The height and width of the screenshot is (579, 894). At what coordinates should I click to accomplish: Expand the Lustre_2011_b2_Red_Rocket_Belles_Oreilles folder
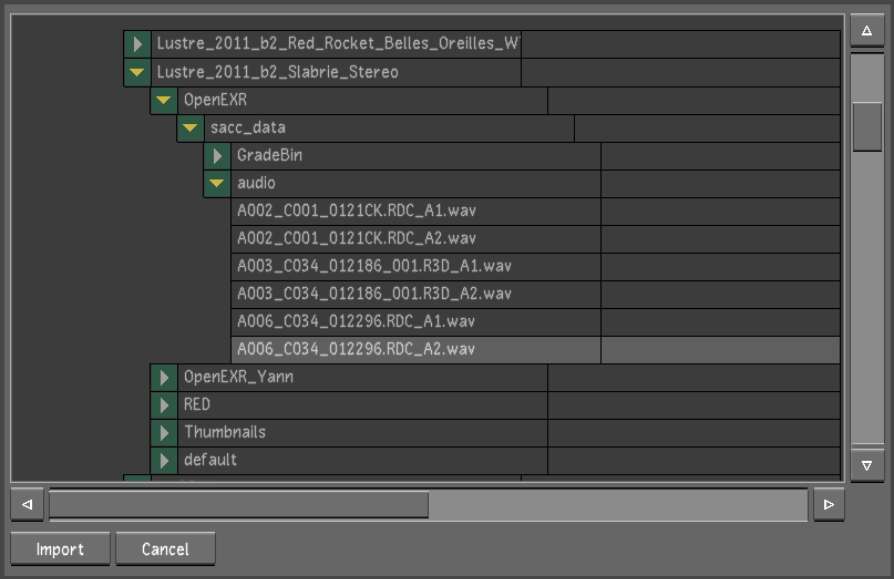[137, 44]
